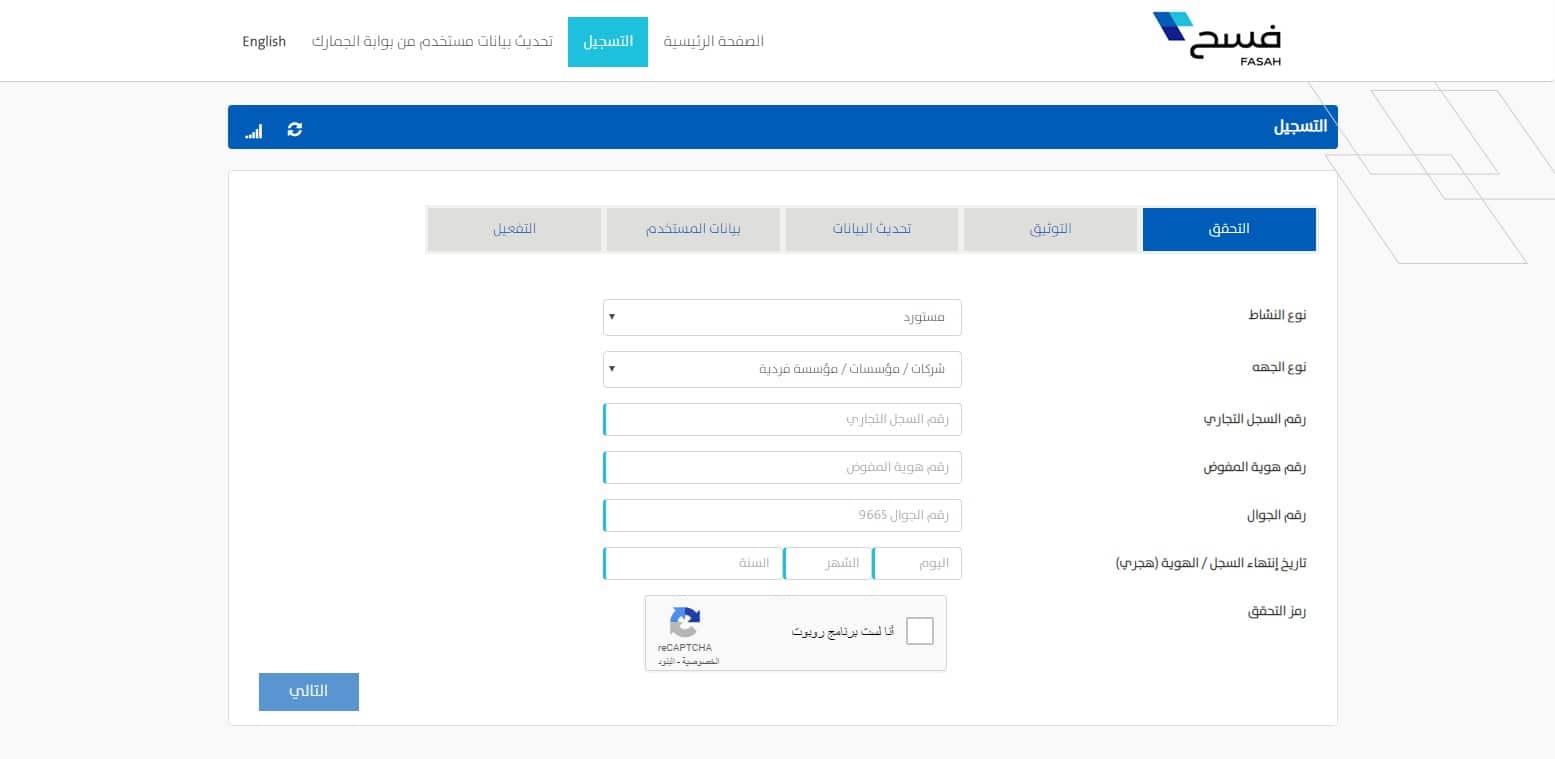Open the تحديث البيانات step tab
This screenshot has height=759, width=1555.
pyautogui.click(x=871, y=229)
